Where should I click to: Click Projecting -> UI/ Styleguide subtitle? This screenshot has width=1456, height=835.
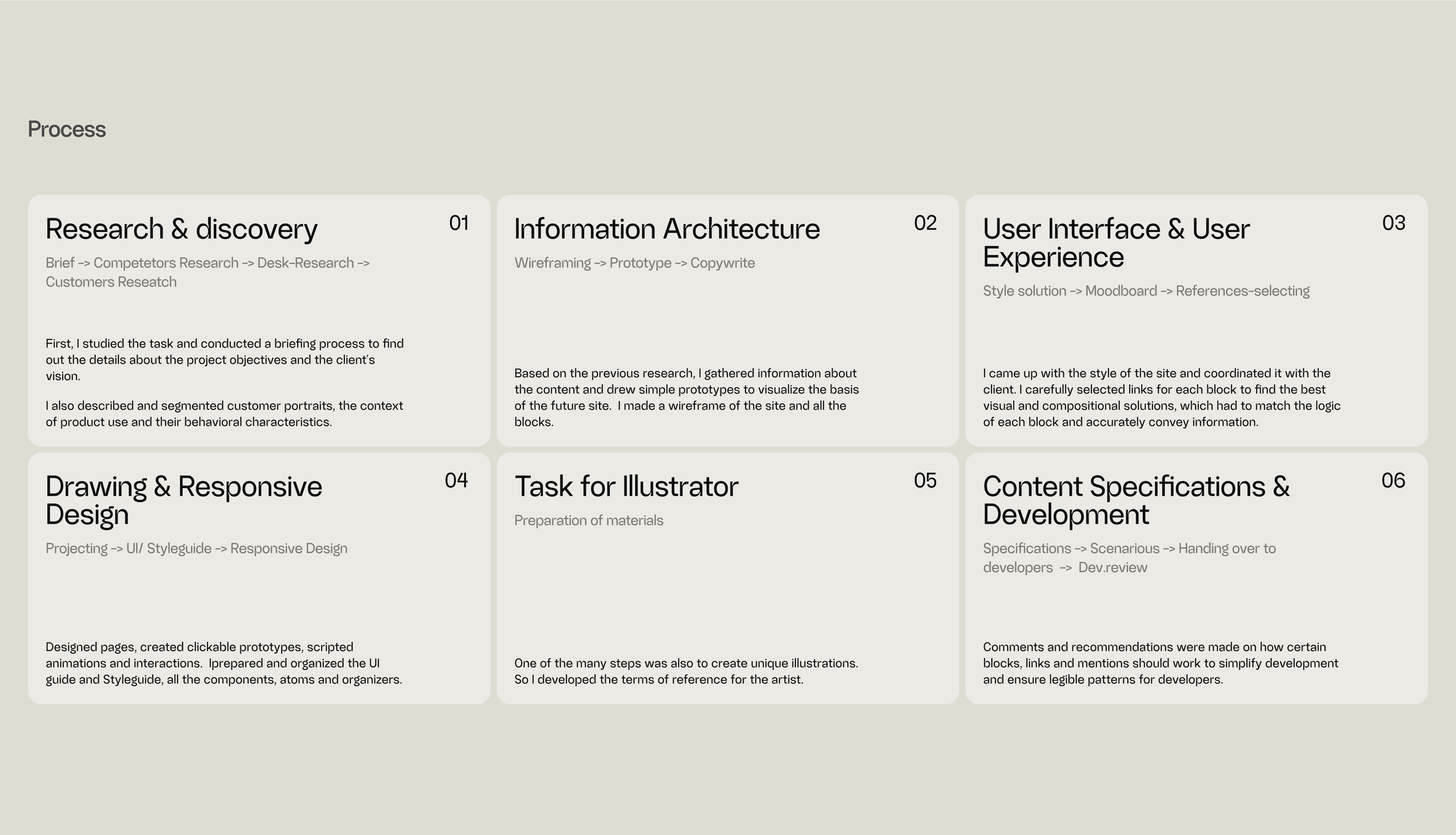tap(196, 549)
